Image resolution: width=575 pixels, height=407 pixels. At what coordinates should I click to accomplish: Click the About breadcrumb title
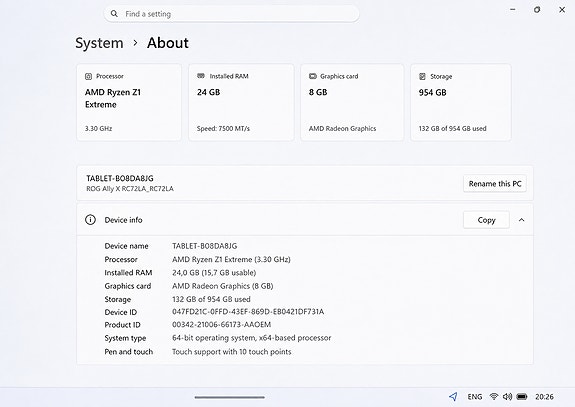(168, 43)
